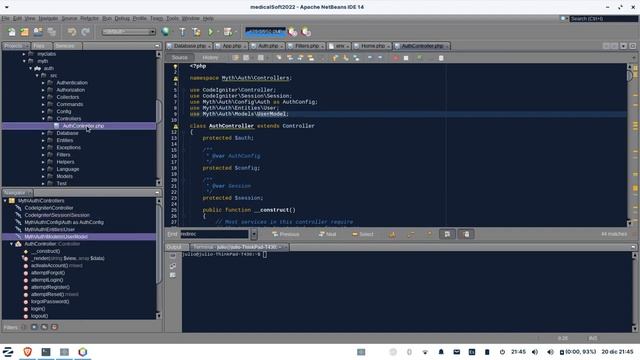The height and width of the screenshot is (360, 640).
Task: Click the New File toolbar icon
Action: pyautogui.click(x=11, y=32)
